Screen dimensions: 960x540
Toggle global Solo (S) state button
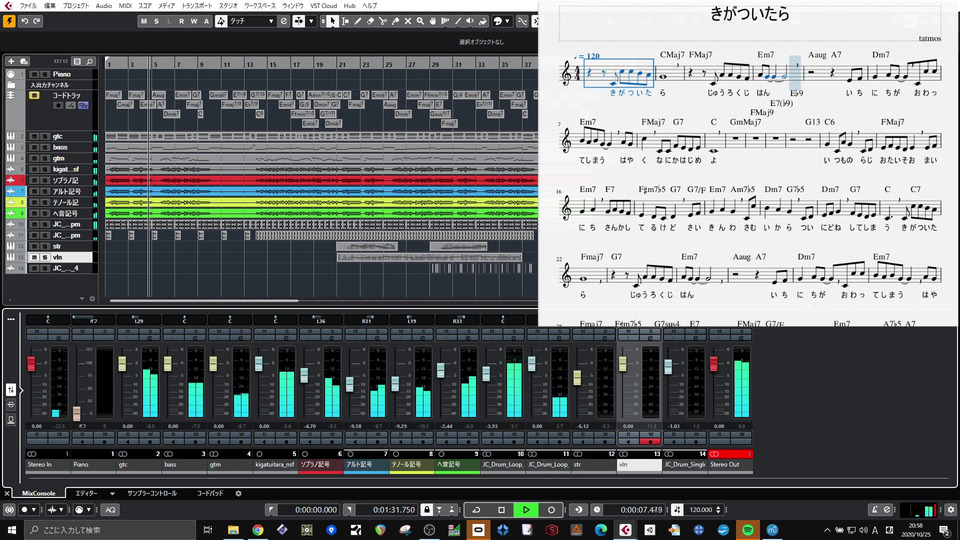click(156, 21)
